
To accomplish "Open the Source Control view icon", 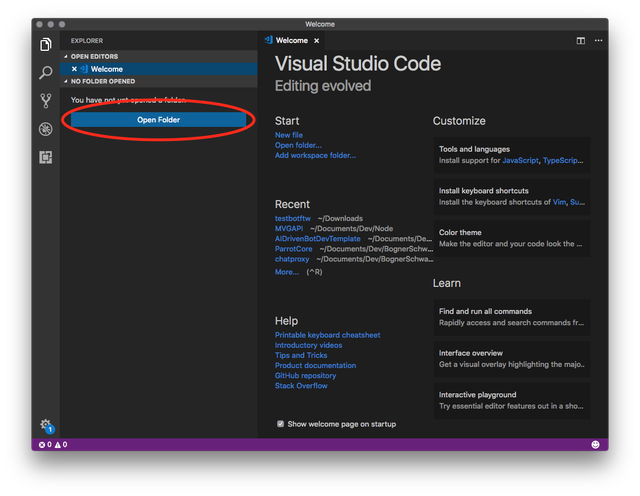I will pos(46,101).
